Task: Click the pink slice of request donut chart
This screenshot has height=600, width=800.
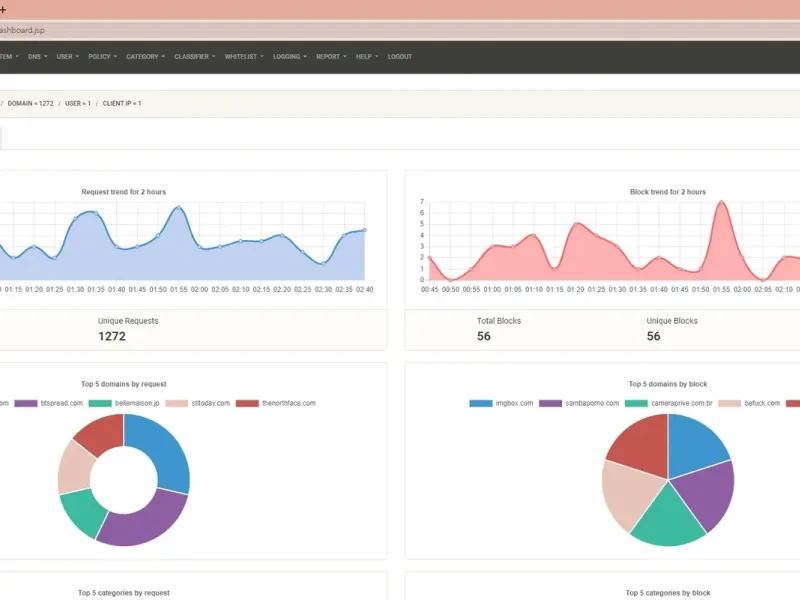Action: click(75, 470)
